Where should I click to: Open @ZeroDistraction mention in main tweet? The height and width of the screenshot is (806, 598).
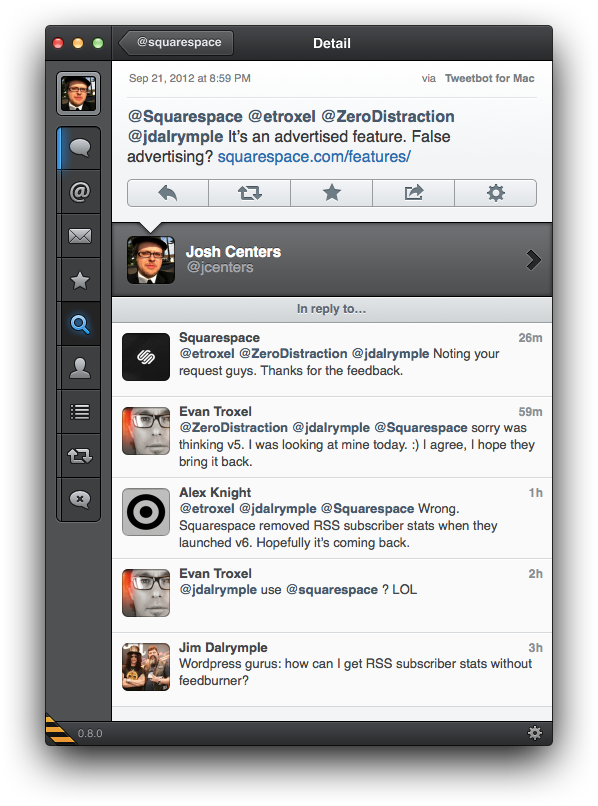(x=388, y=117)
